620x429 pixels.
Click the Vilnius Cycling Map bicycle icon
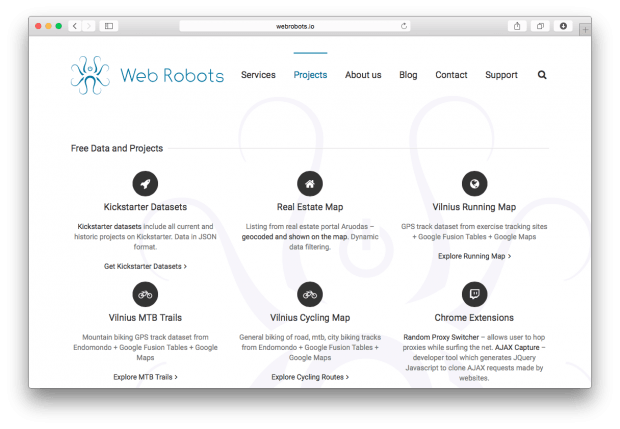pyautogui.click(x=310, y=294)
